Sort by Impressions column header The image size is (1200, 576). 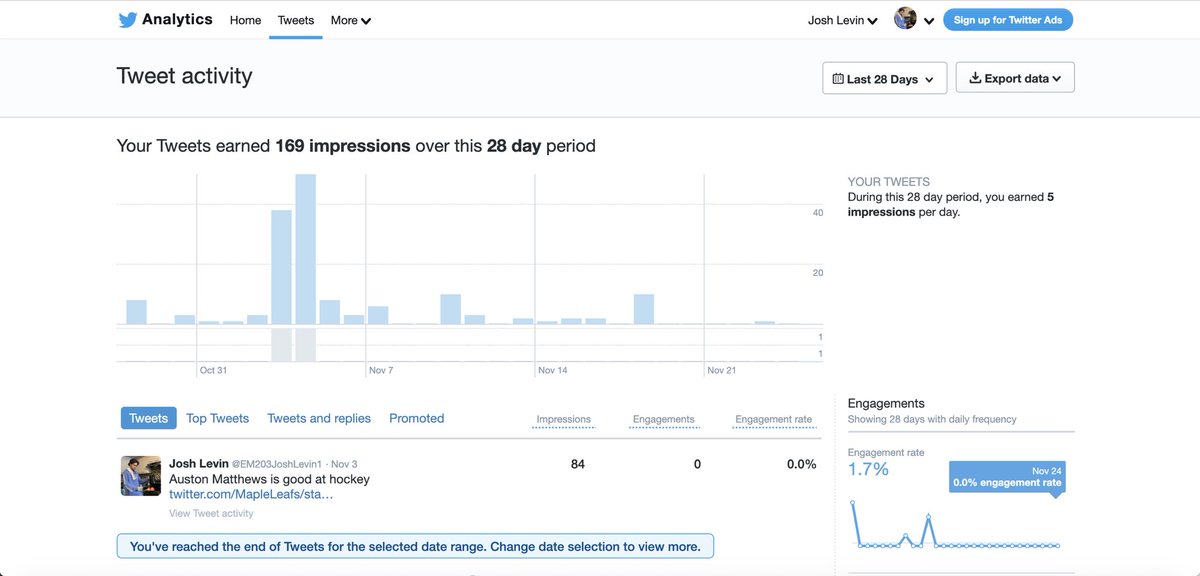click(x=563, y=420)
